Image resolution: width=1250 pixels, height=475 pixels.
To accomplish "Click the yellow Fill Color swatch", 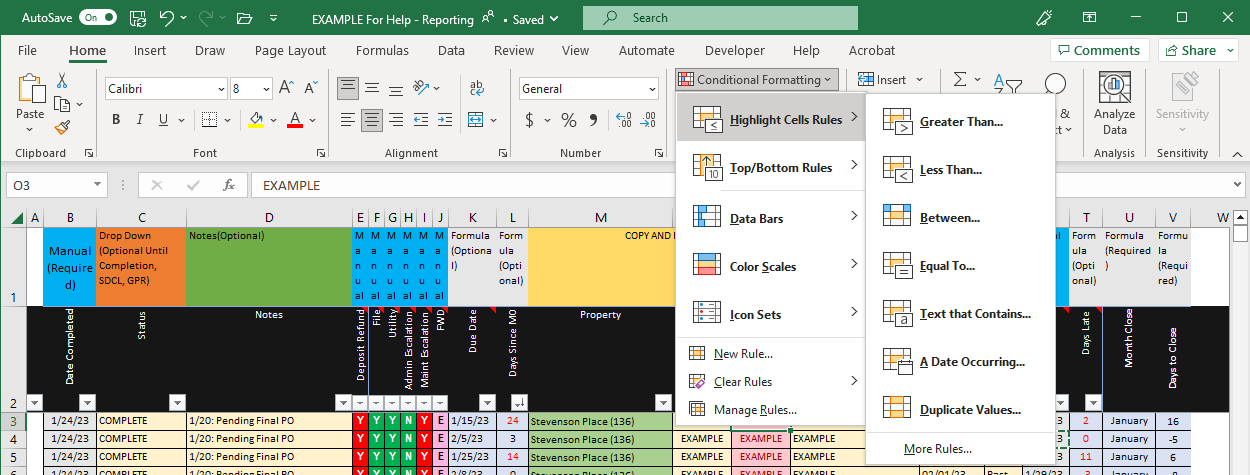I will click(x=256, y=121).
